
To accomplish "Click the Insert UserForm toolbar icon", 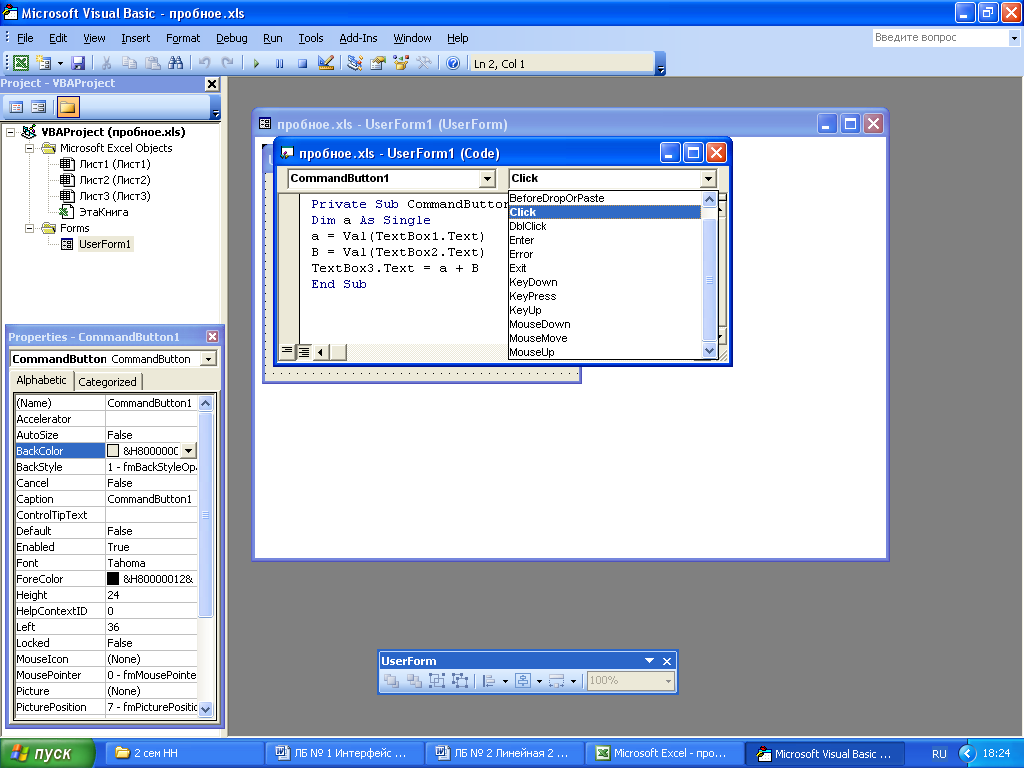I will 44,63.
